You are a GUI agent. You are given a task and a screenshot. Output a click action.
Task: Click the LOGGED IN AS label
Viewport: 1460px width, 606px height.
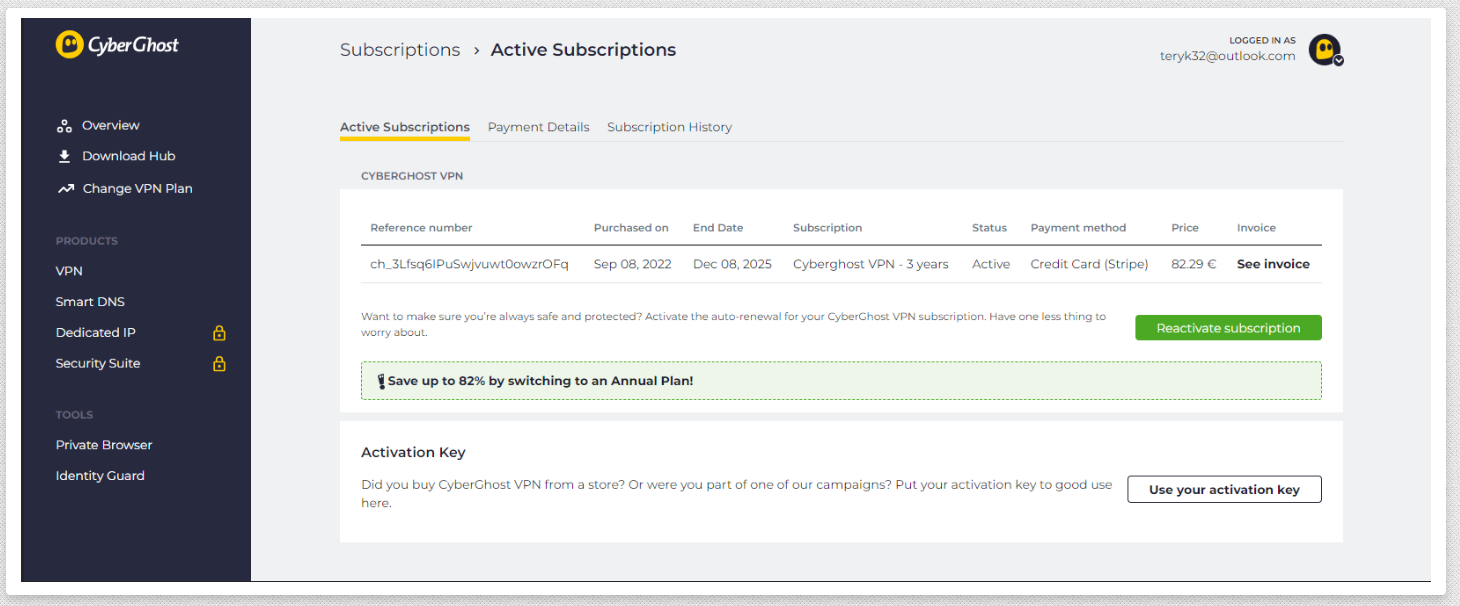(1262, 41)
